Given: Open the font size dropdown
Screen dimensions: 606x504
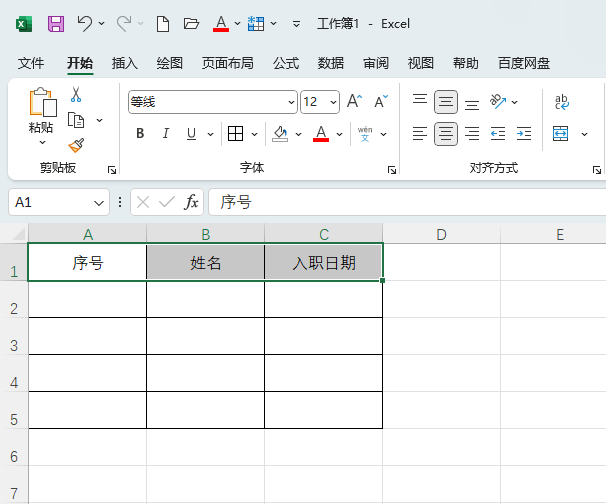Looking at the screenshot, I should pyautogui.click(x=333, y=102).
